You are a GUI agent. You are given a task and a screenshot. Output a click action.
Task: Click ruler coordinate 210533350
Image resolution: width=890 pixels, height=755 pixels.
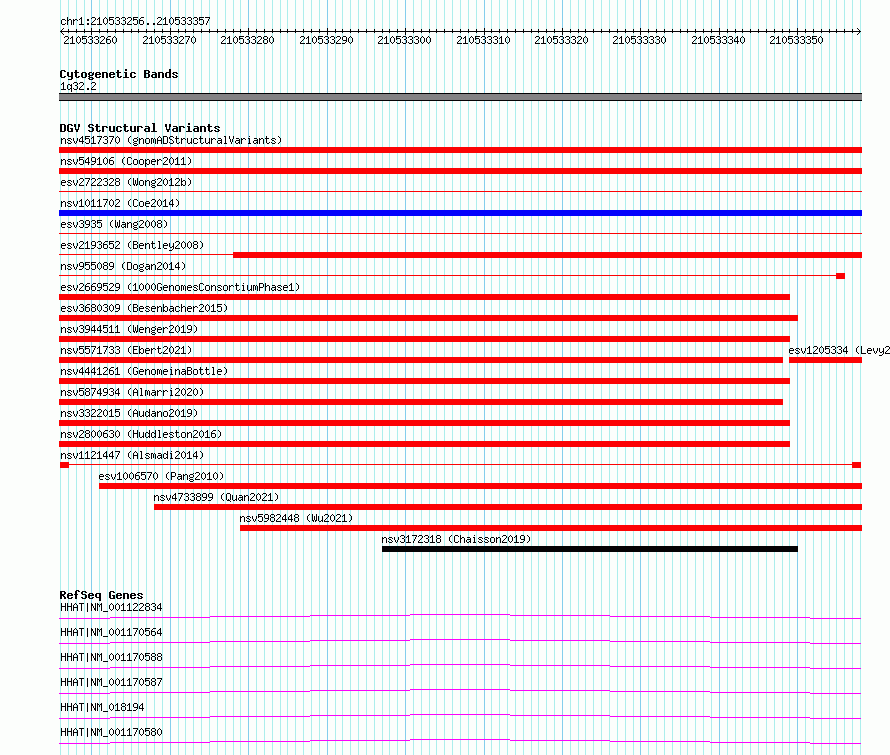[796, 40]
